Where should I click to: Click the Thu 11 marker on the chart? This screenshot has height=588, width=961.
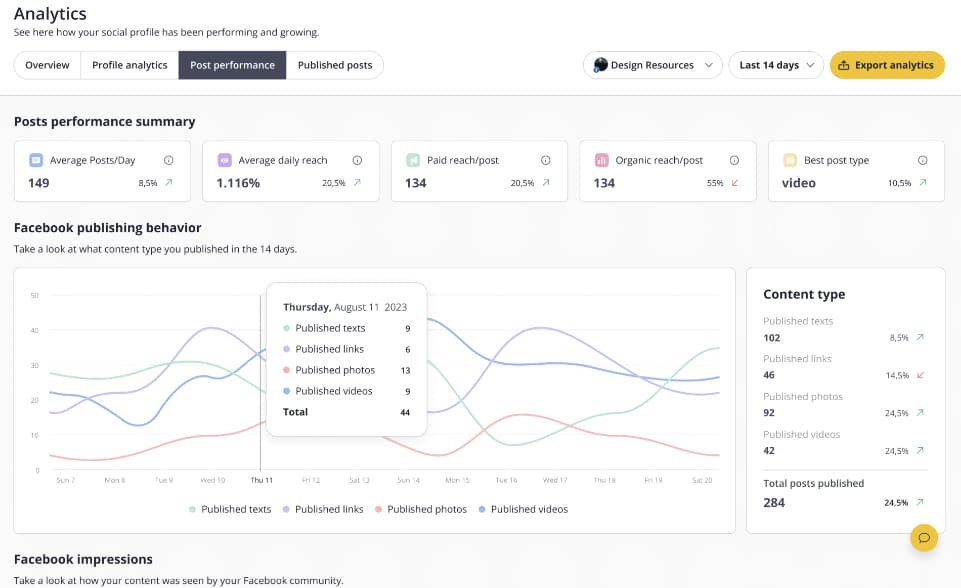[262, 479]
